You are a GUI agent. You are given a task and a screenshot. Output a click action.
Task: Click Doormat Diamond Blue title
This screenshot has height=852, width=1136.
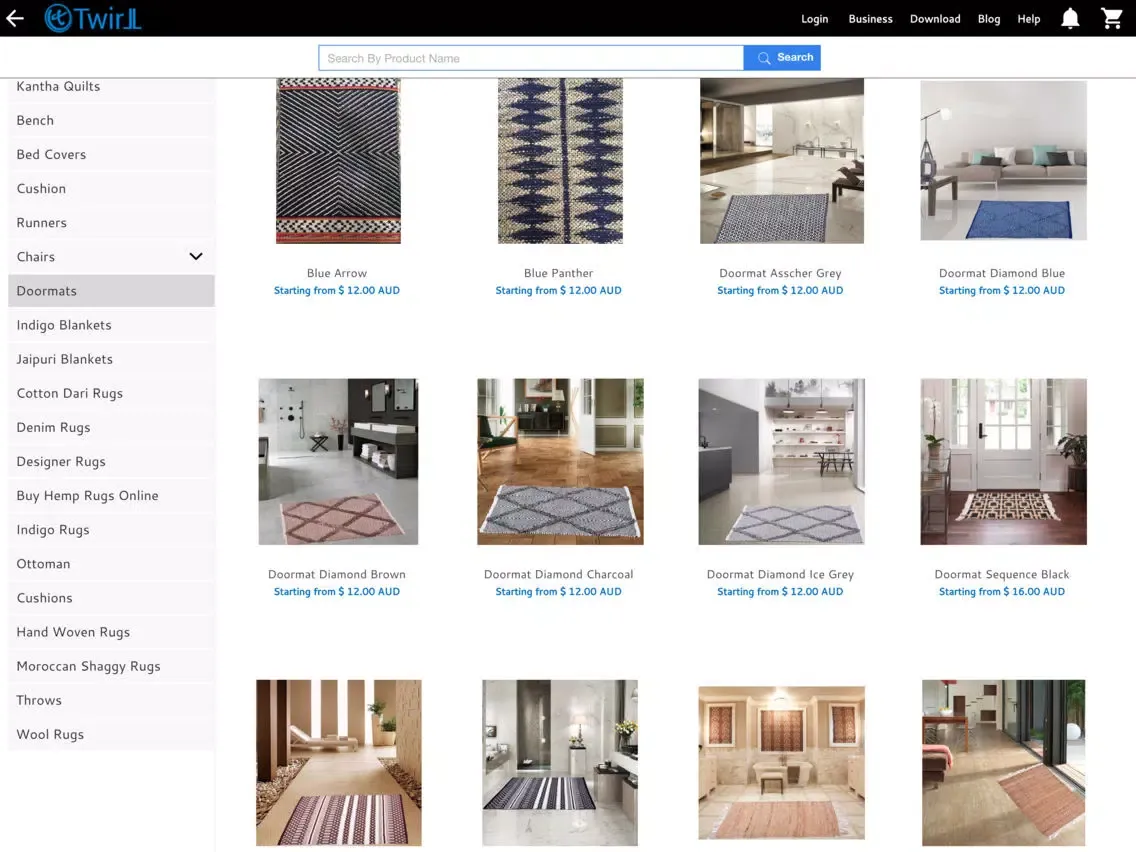(x=1002, y=273)
